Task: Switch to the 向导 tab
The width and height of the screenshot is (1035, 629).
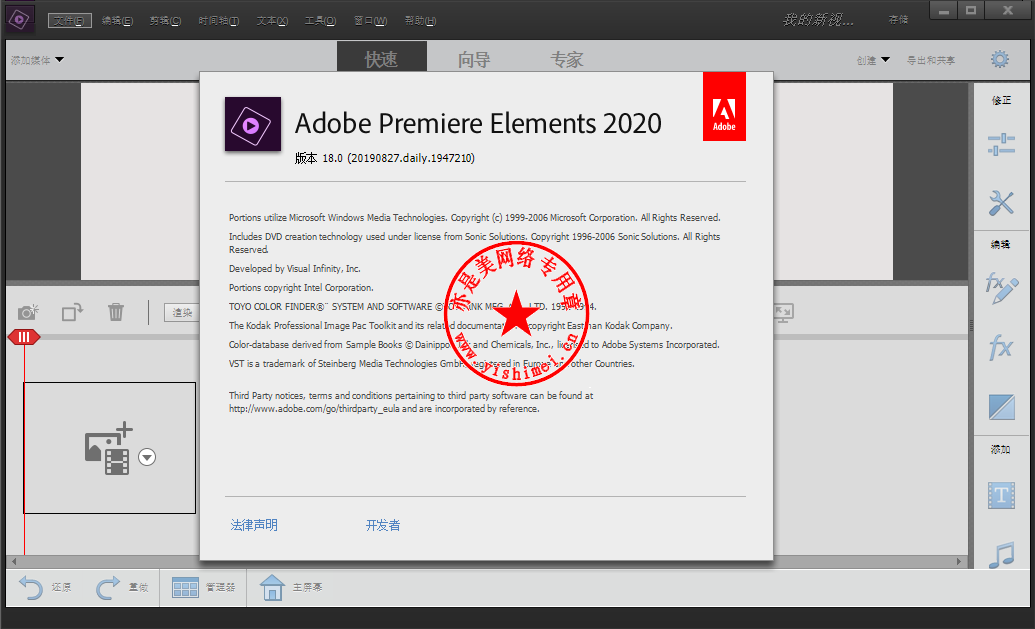Action: (x=474, y=59)
